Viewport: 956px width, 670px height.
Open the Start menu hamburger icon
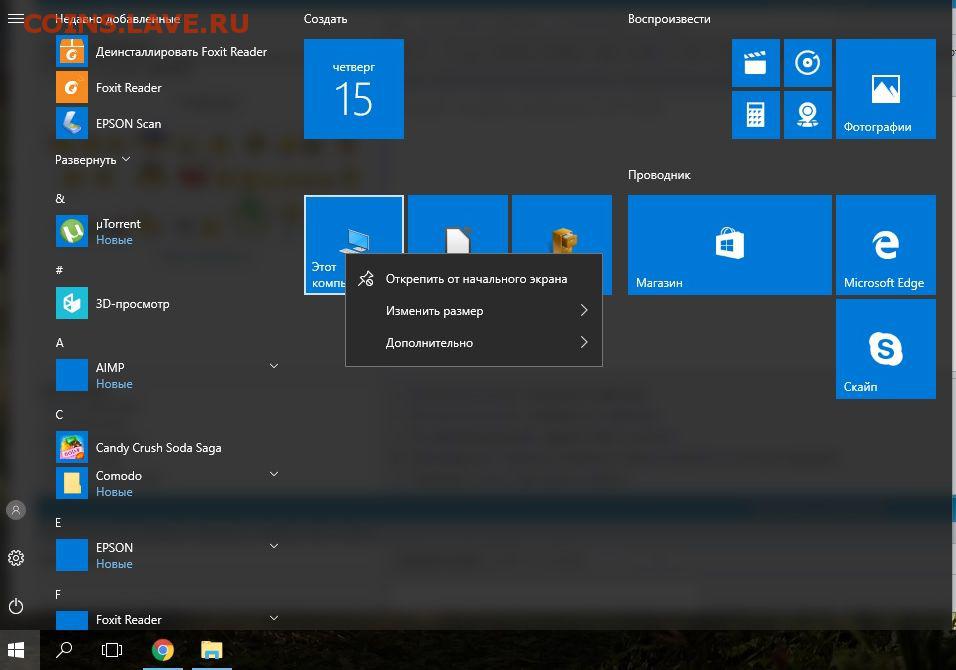click(16, 18)
